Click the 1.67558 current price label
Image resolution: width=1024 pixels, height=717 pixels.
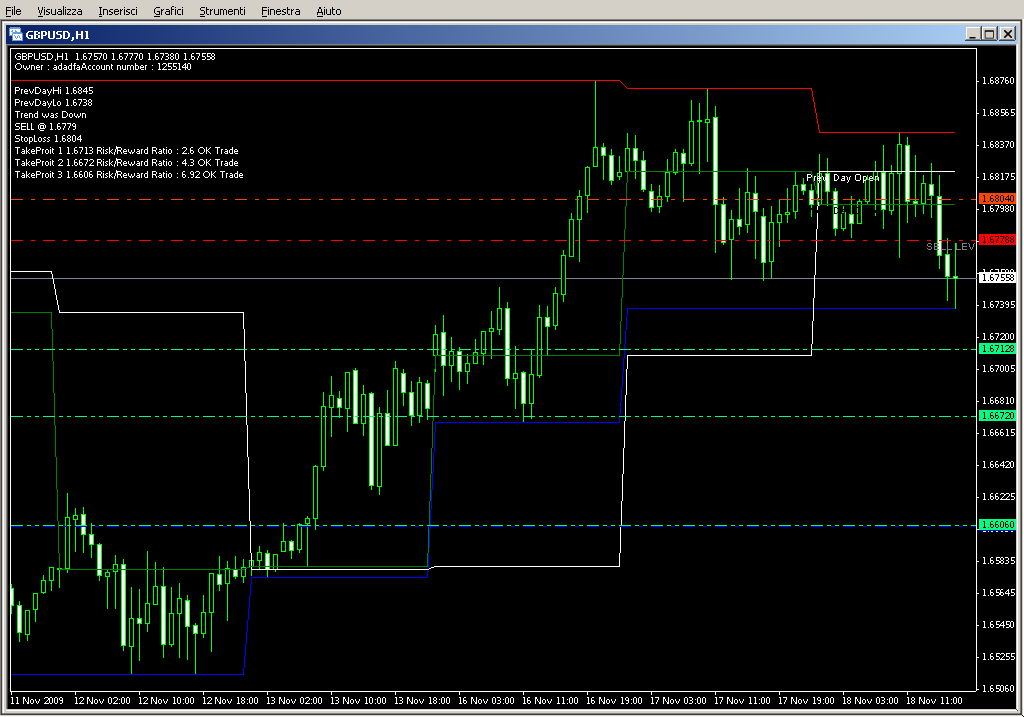pos(998,278)
